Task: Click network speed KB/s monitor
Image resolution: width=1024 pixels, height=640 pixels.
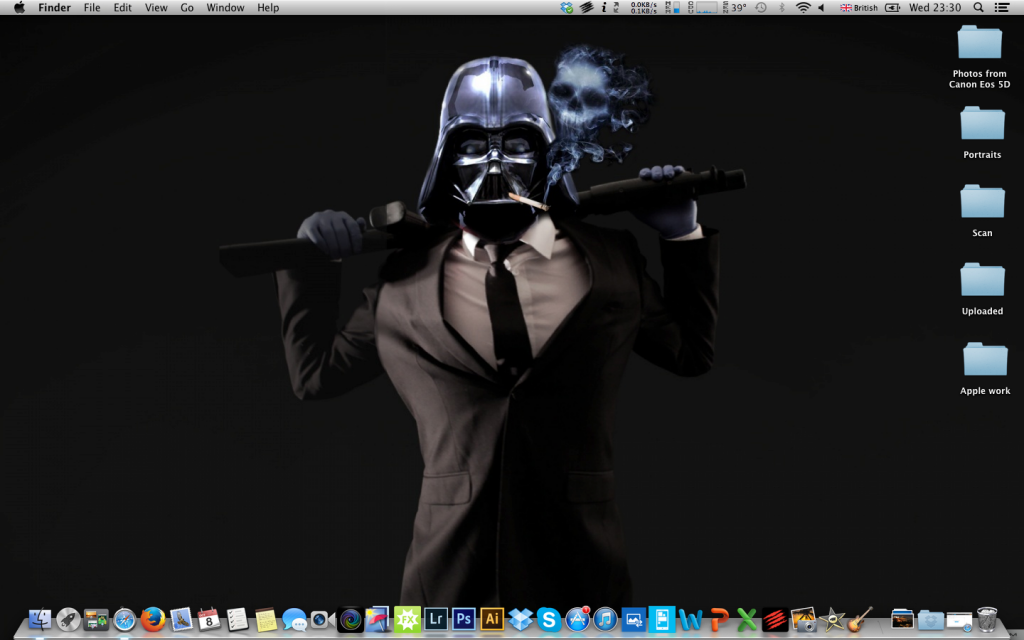Action: [x=643, y=8]
